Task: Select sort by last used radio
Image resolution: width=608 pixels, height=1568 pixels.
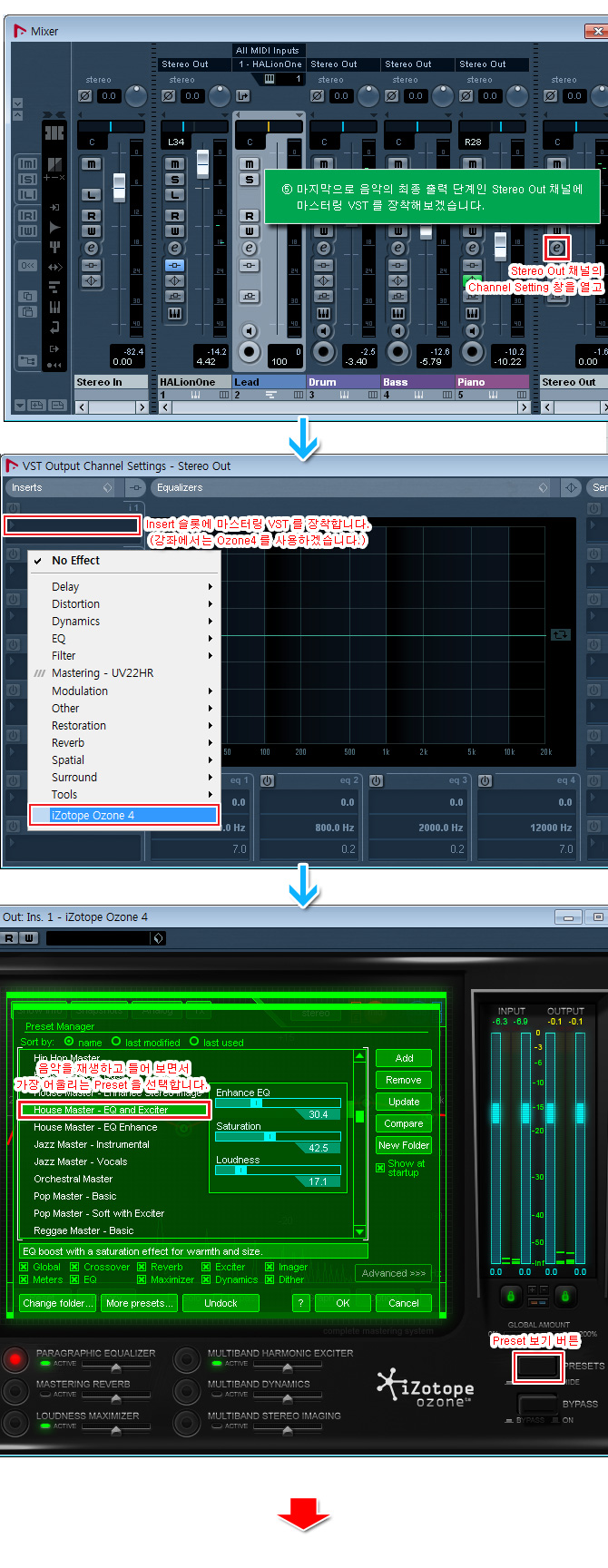Action: (194, 1042)
